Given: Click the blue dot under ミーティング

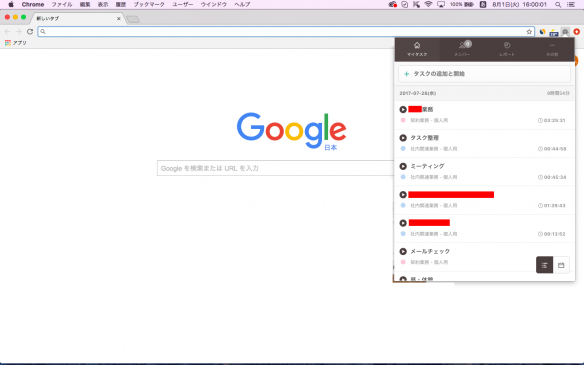Looking at the screenshot, I should pos(403,177).
